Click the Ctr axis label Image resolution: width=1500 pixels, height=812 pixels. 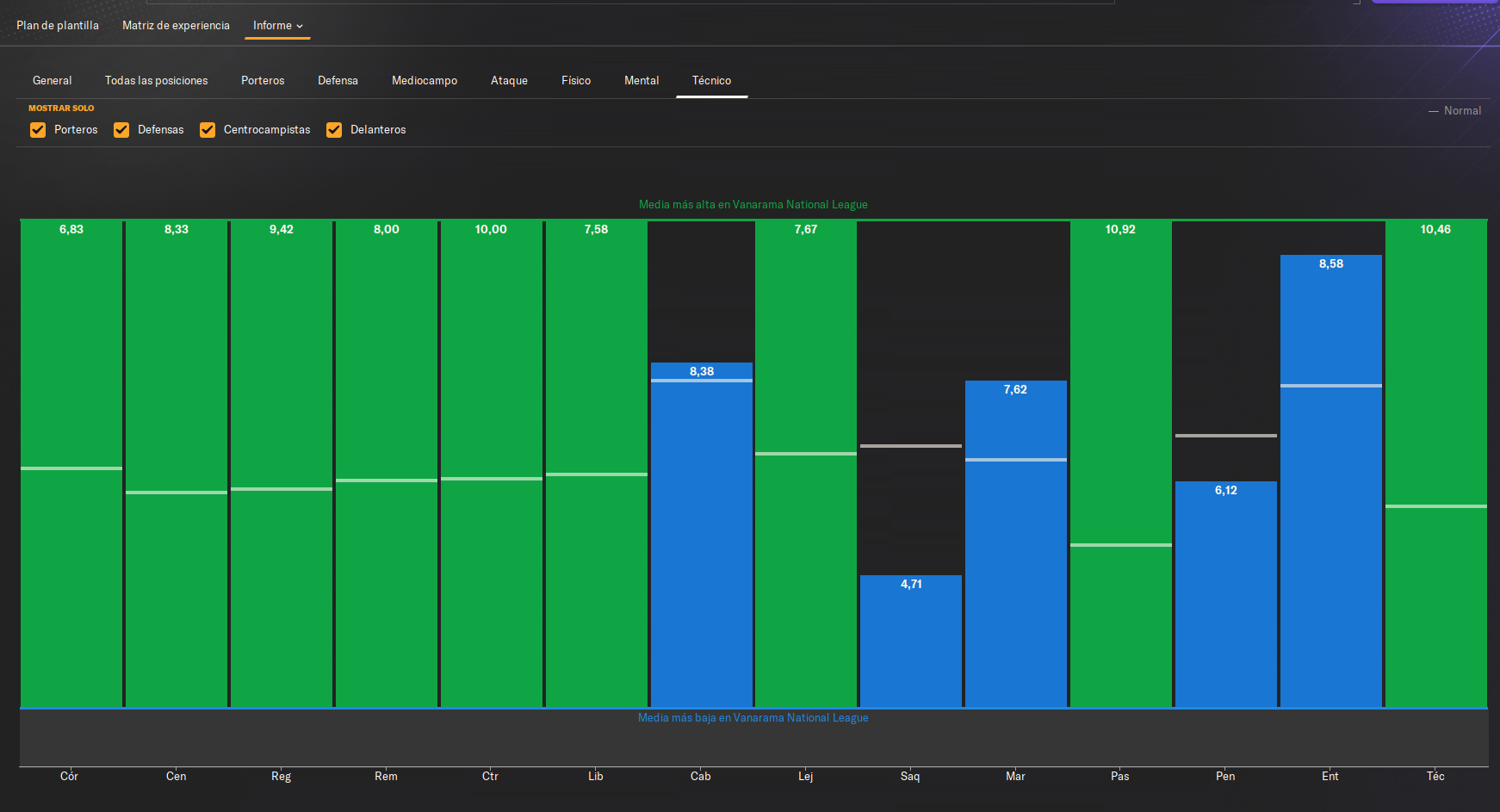point(490,777)
